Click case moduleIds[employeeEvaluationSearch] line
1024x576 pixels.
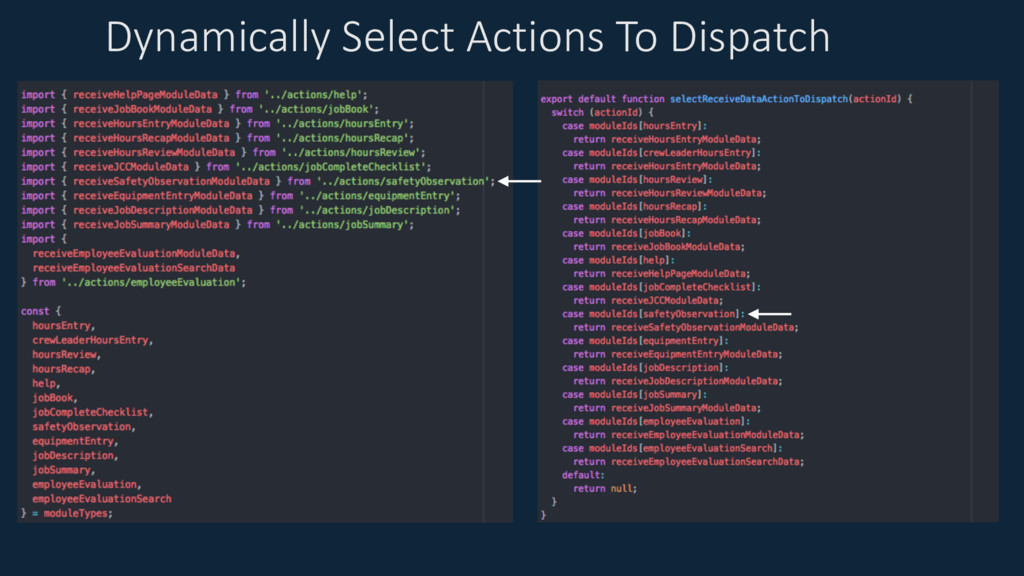coord(672,448)
